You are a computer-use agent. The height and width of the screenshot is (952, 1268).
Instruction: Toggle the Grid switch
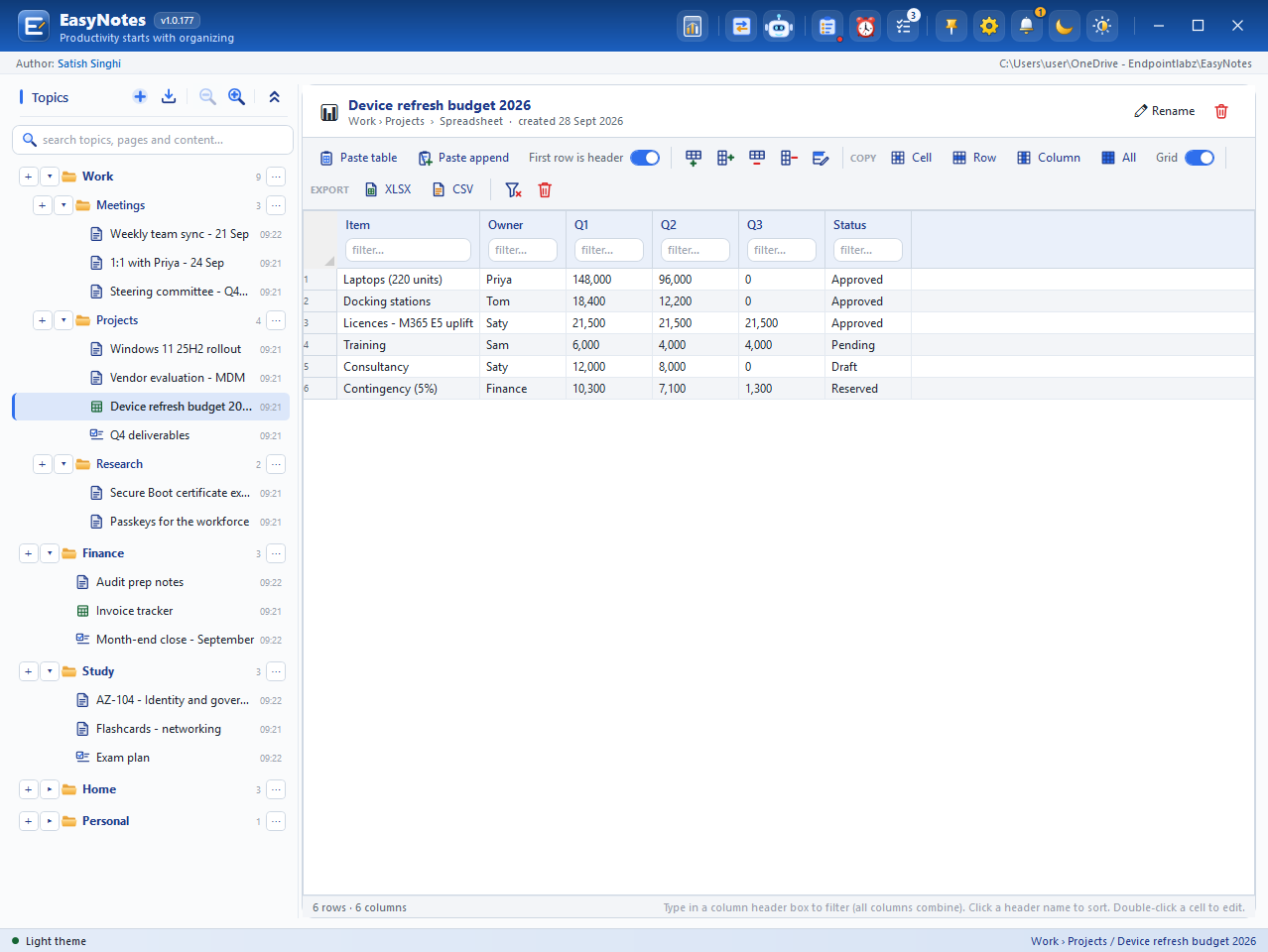click(1200, 158)
